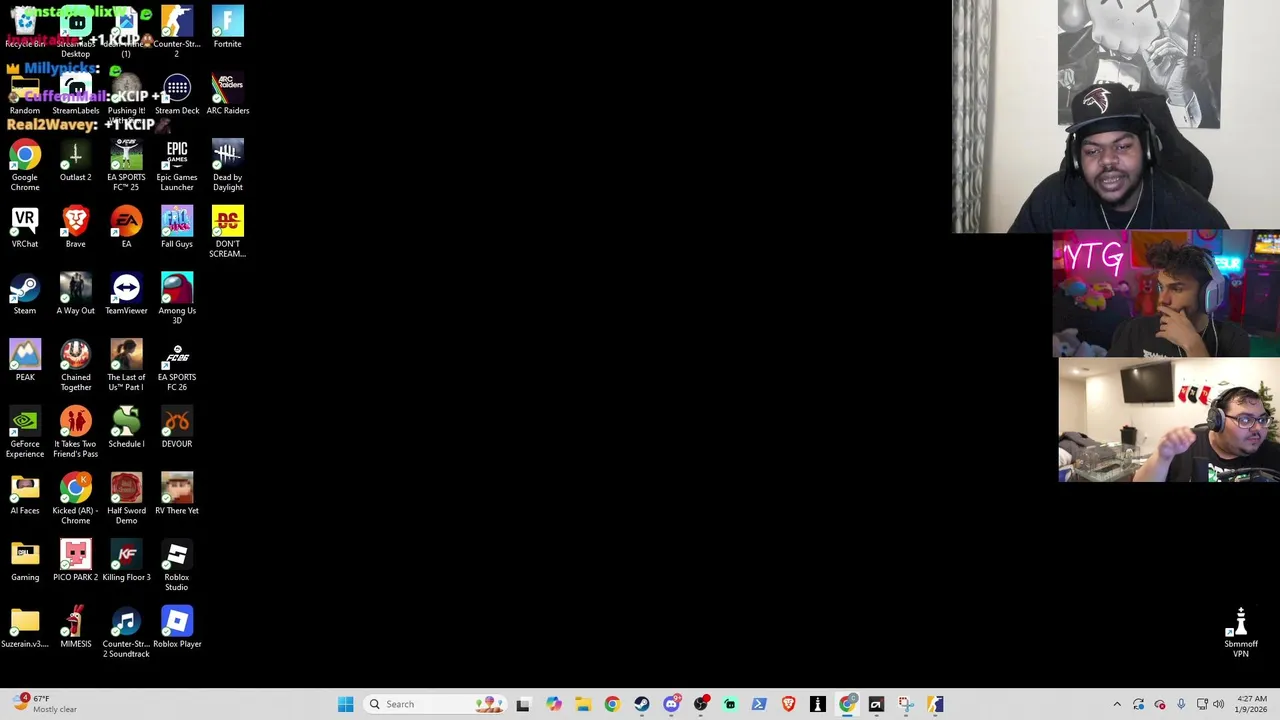
Task: Open the Counter-Strike 2 desktop shortcut
Action: (177, 32)
